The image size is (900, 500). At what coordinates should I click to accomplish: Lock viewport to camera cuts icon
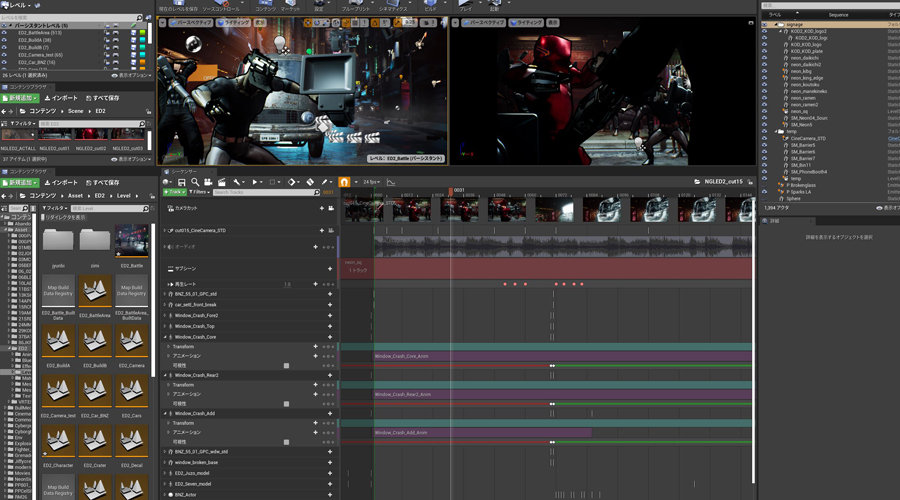click(x=331, y=208)
